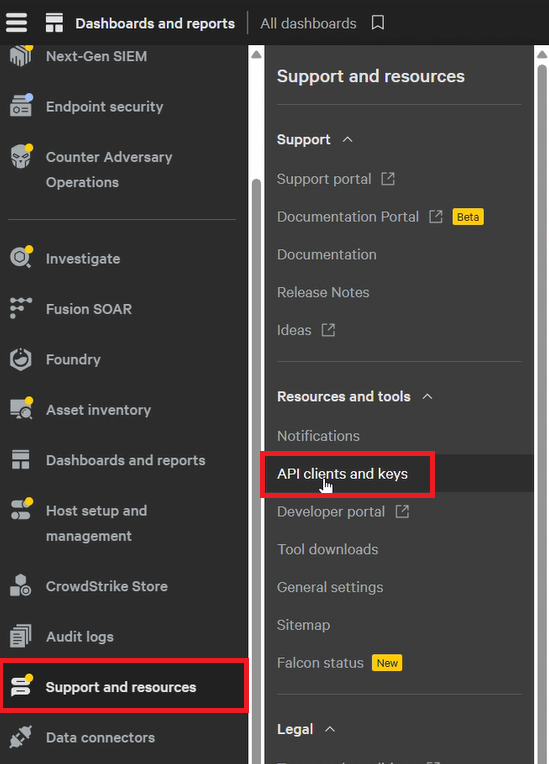The image size is (549, 764).
Task: Click the Fusion SOAR workflow icon
Action: [20, 308]
